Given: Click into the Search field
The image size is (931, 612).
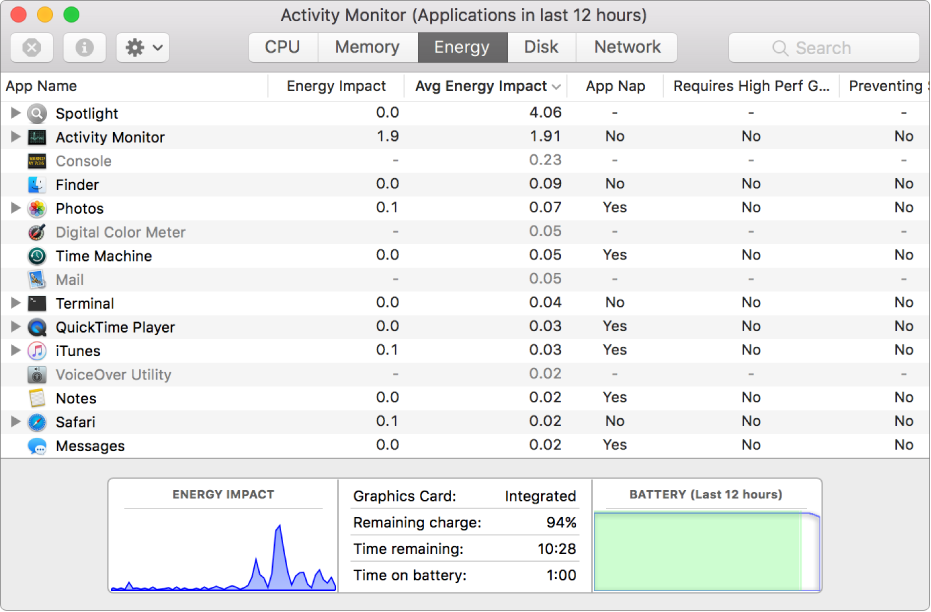Looking at the screenshot, I should tap(824, 48).
